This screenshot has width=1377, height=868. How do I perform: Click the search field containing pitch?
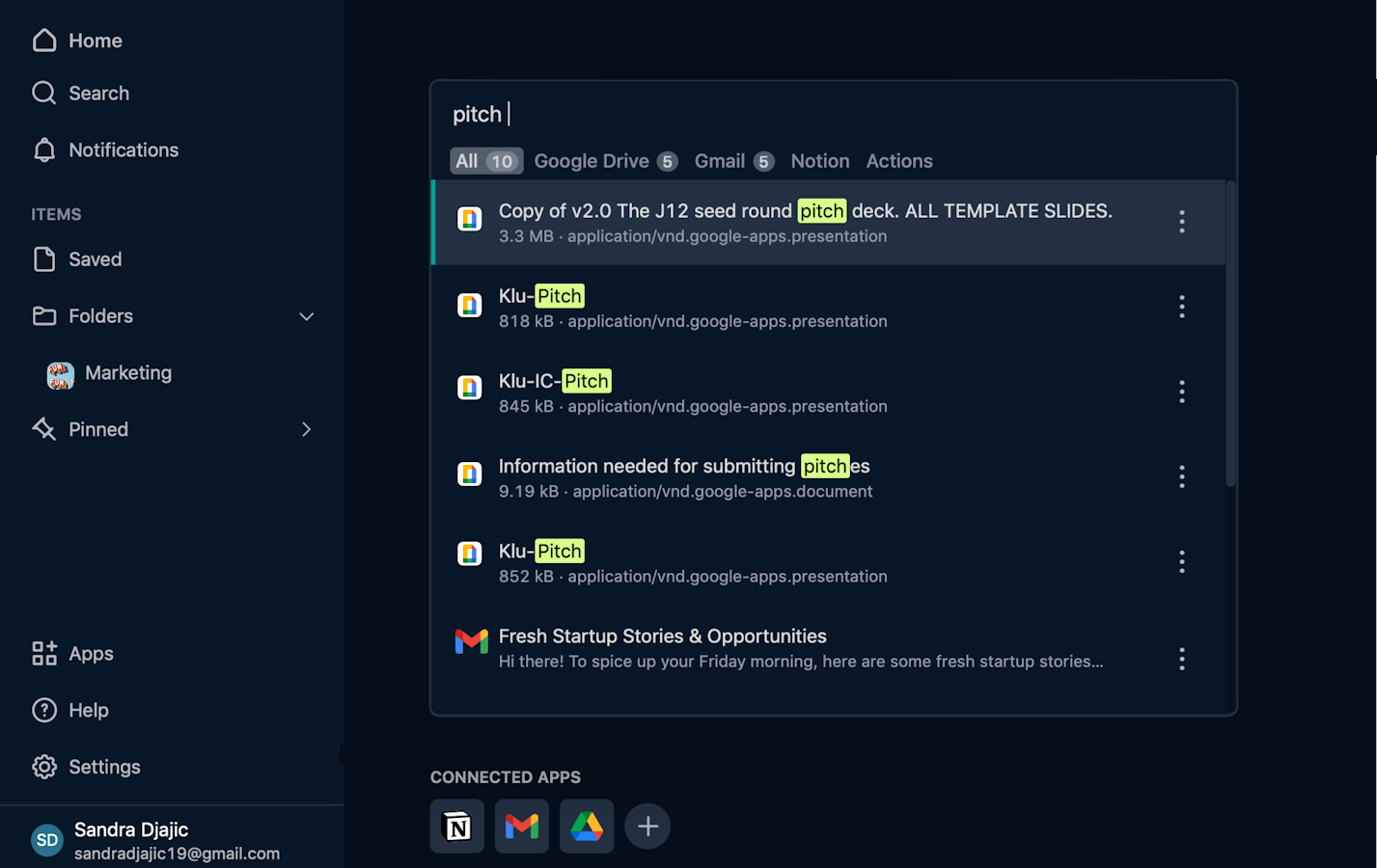pyautogui.click(x=830, y=115)
